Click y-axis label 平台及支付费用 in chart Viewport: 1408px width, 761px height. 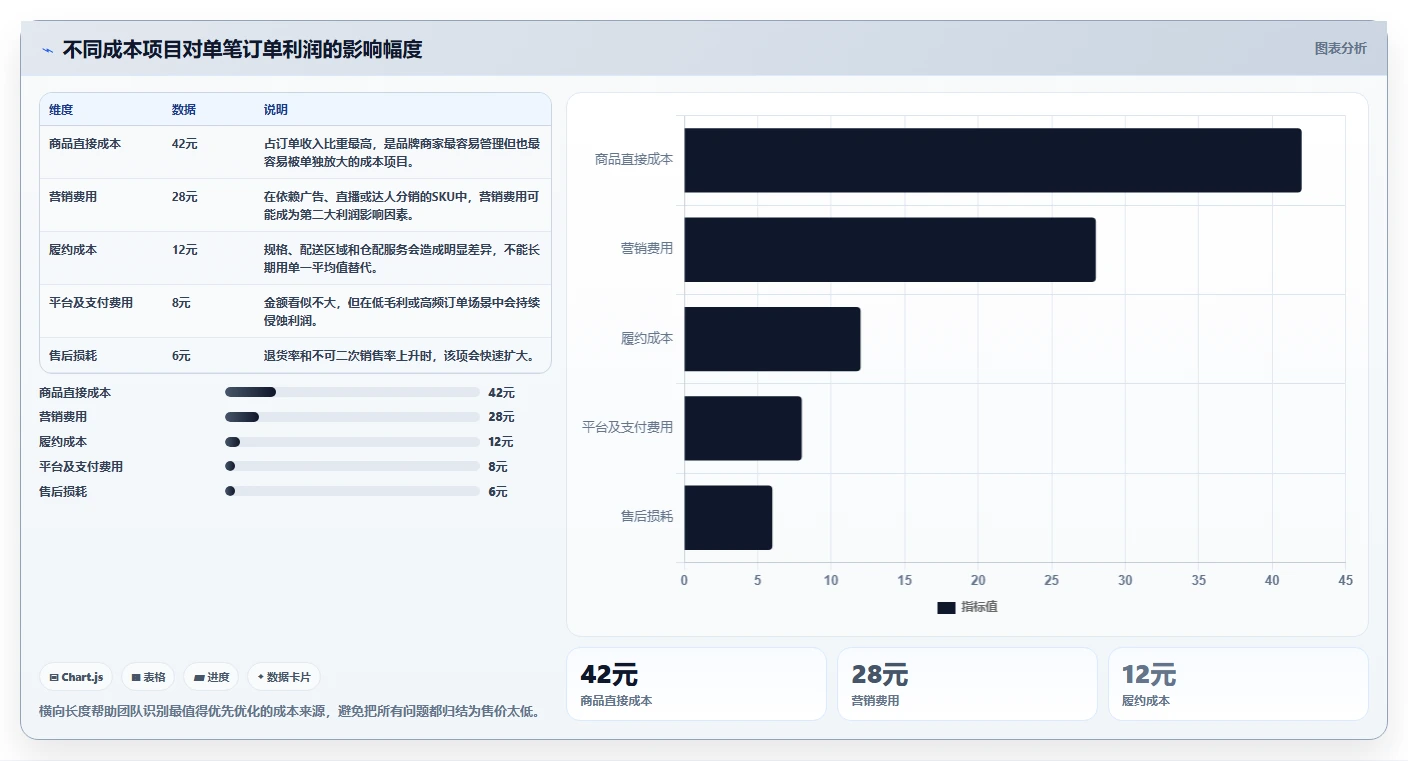click(628, 428)
